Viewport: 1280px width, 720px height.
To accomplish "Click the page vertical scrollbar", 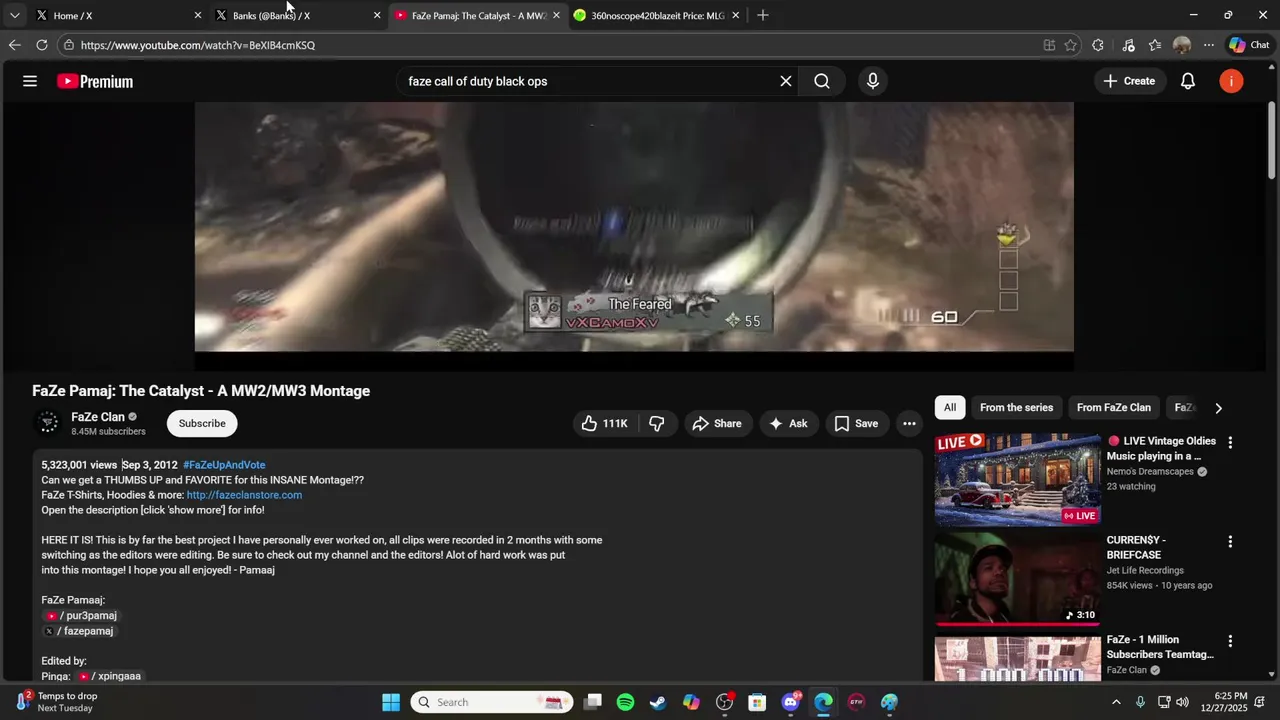I will click(x=1272, y=140).
